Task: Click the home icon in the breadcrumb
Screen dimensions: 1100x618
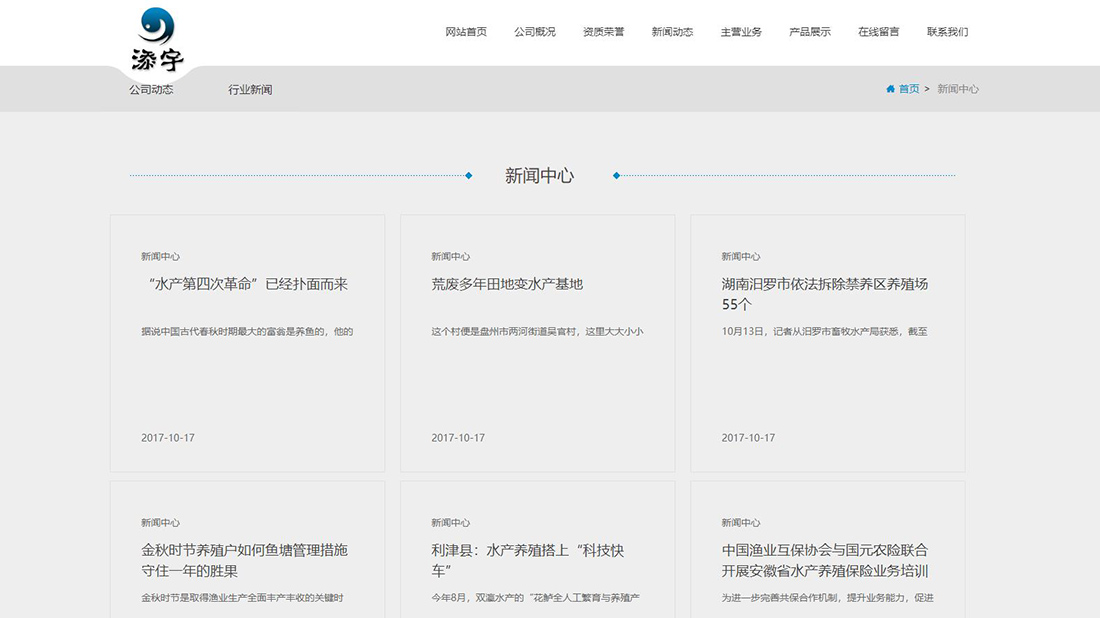Action: tap(890, 89)
